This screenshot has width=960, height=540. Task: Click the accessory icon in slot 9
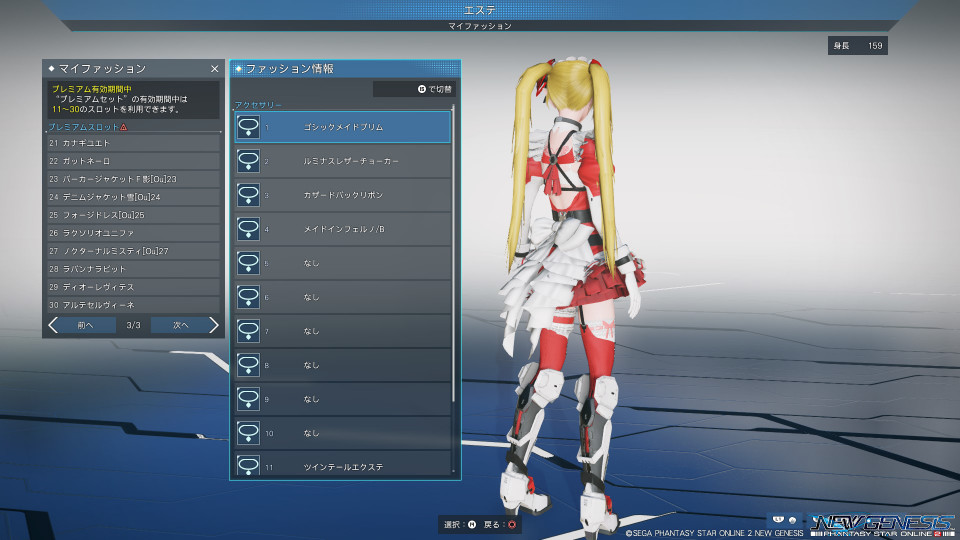click(x=248, y=399)
